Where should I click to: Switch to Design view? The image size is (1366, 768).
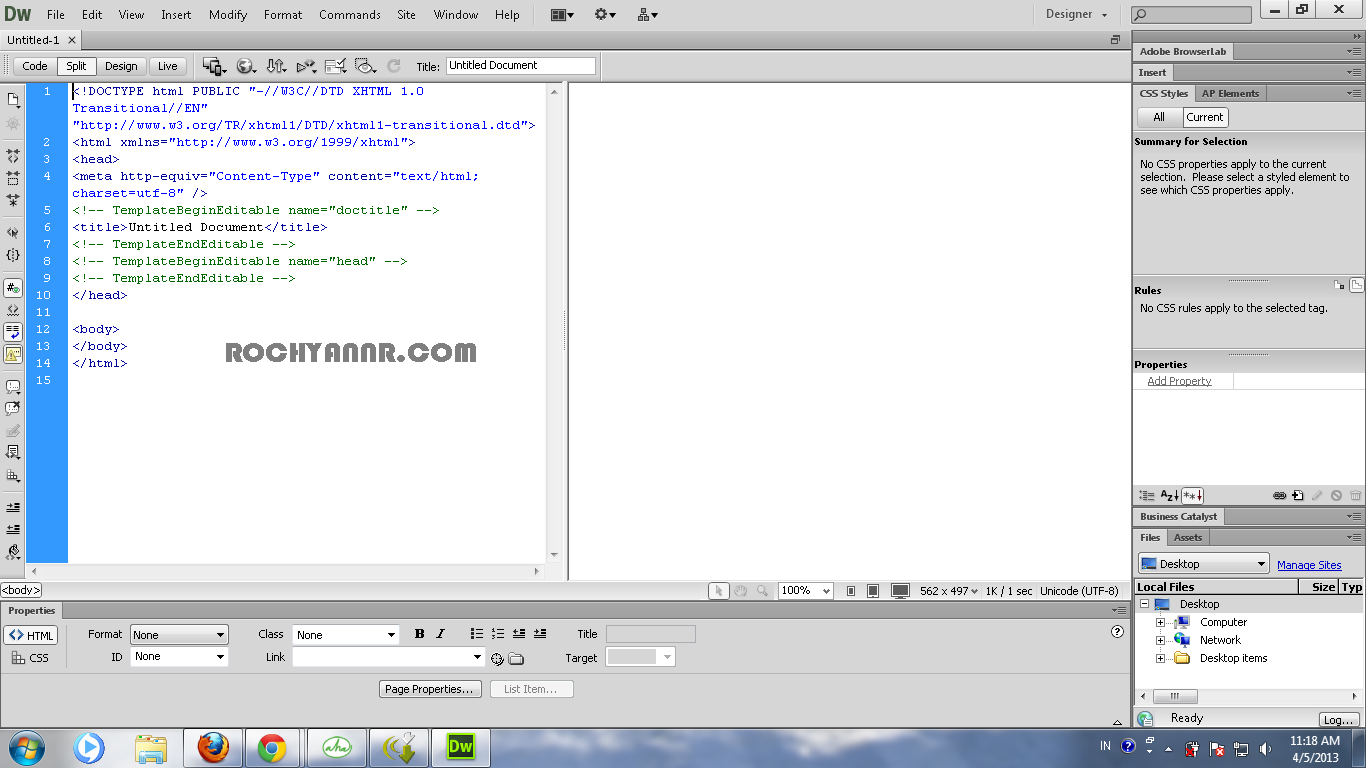pyautogui.click(x=121, y=66)
